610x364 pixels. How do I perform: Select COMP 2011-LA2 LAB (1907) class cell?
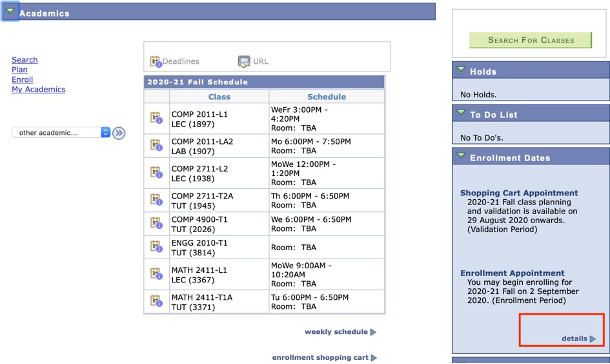tap(219, 146)
